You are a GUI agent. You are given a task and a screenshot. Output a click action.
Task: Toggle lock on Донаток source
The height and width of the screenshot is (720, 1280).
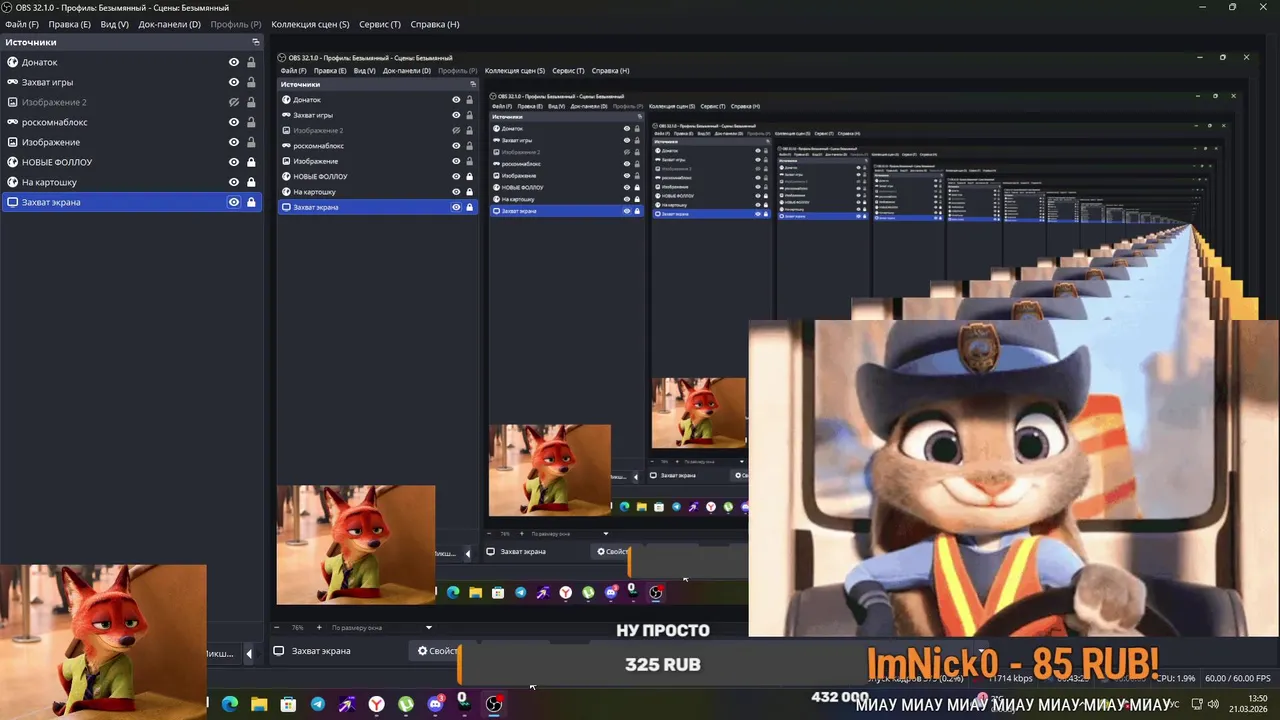click(251, 62)
